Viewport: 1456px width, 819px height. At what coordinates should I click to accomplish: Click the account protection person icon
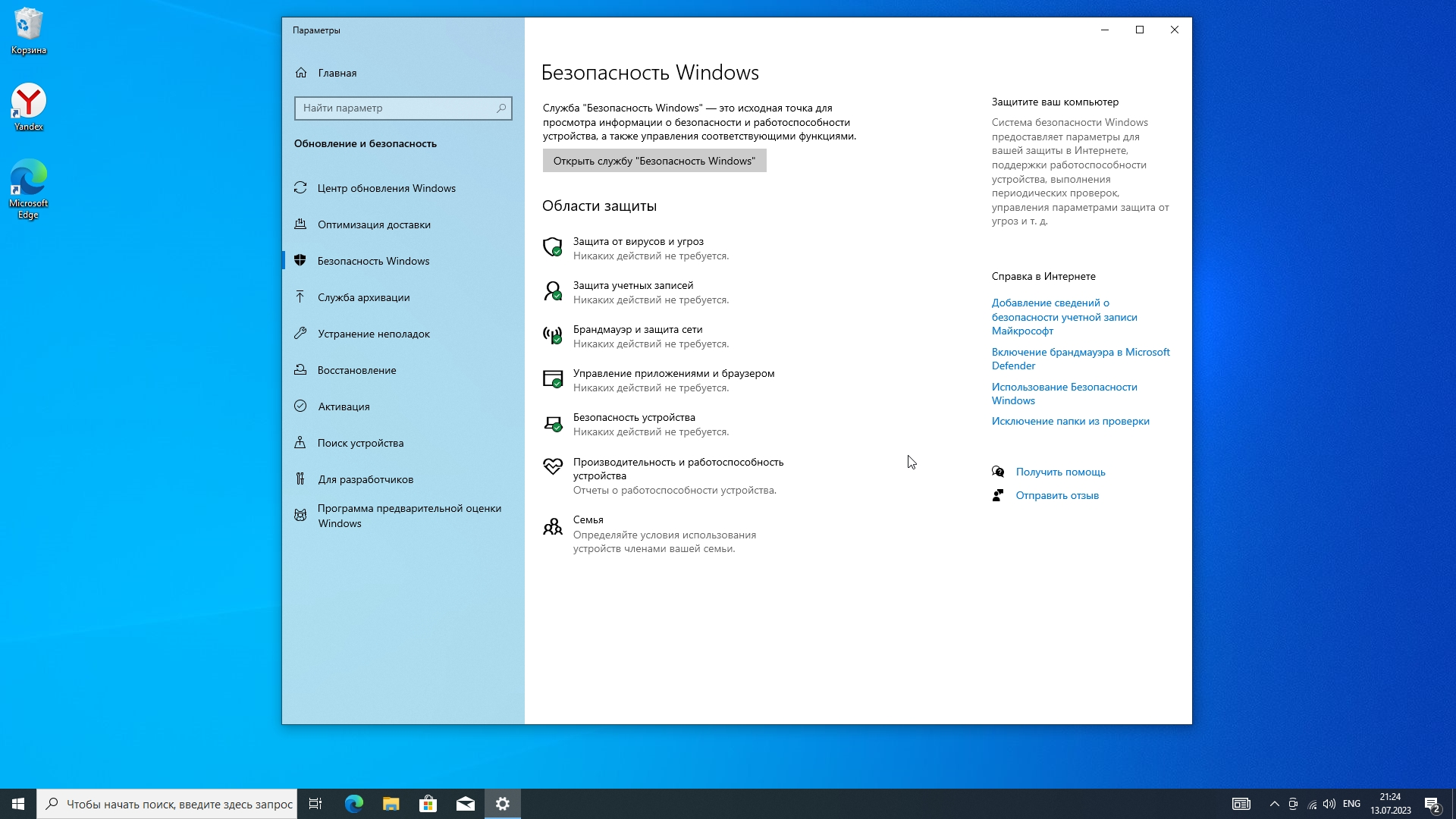click(x=553, y=291)
